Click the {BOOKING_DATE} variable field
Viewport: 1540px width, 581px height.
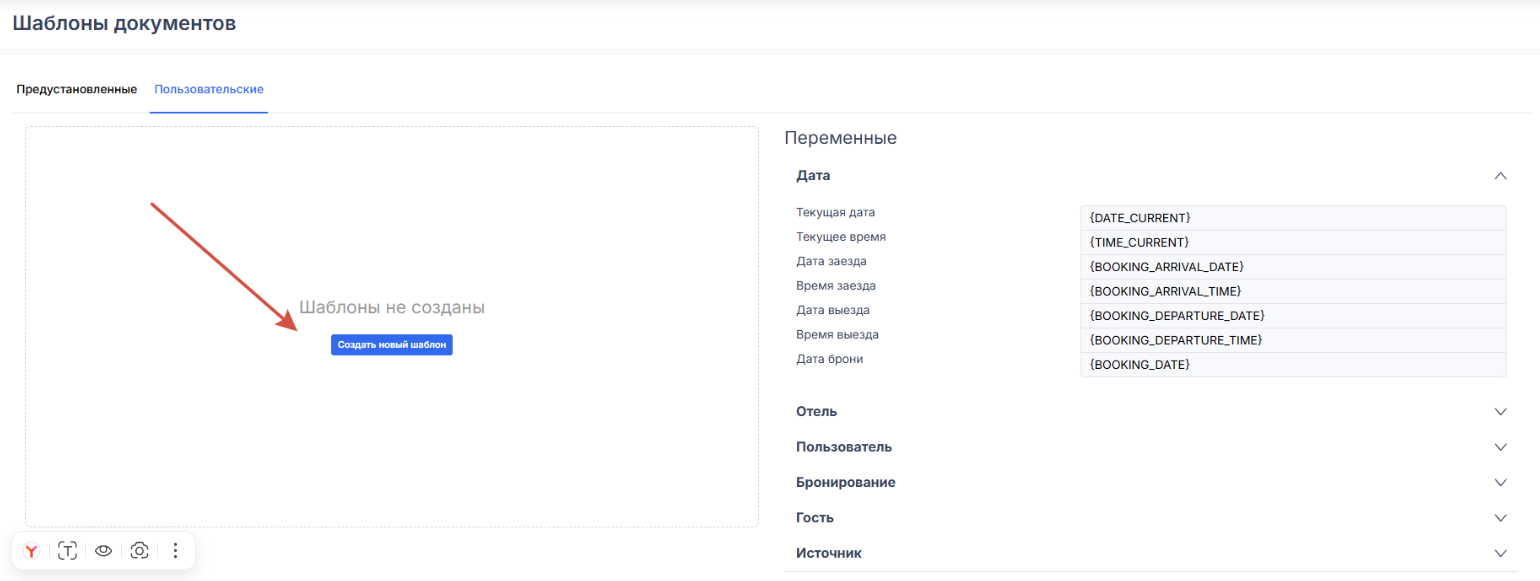[x=1292, y=365]
